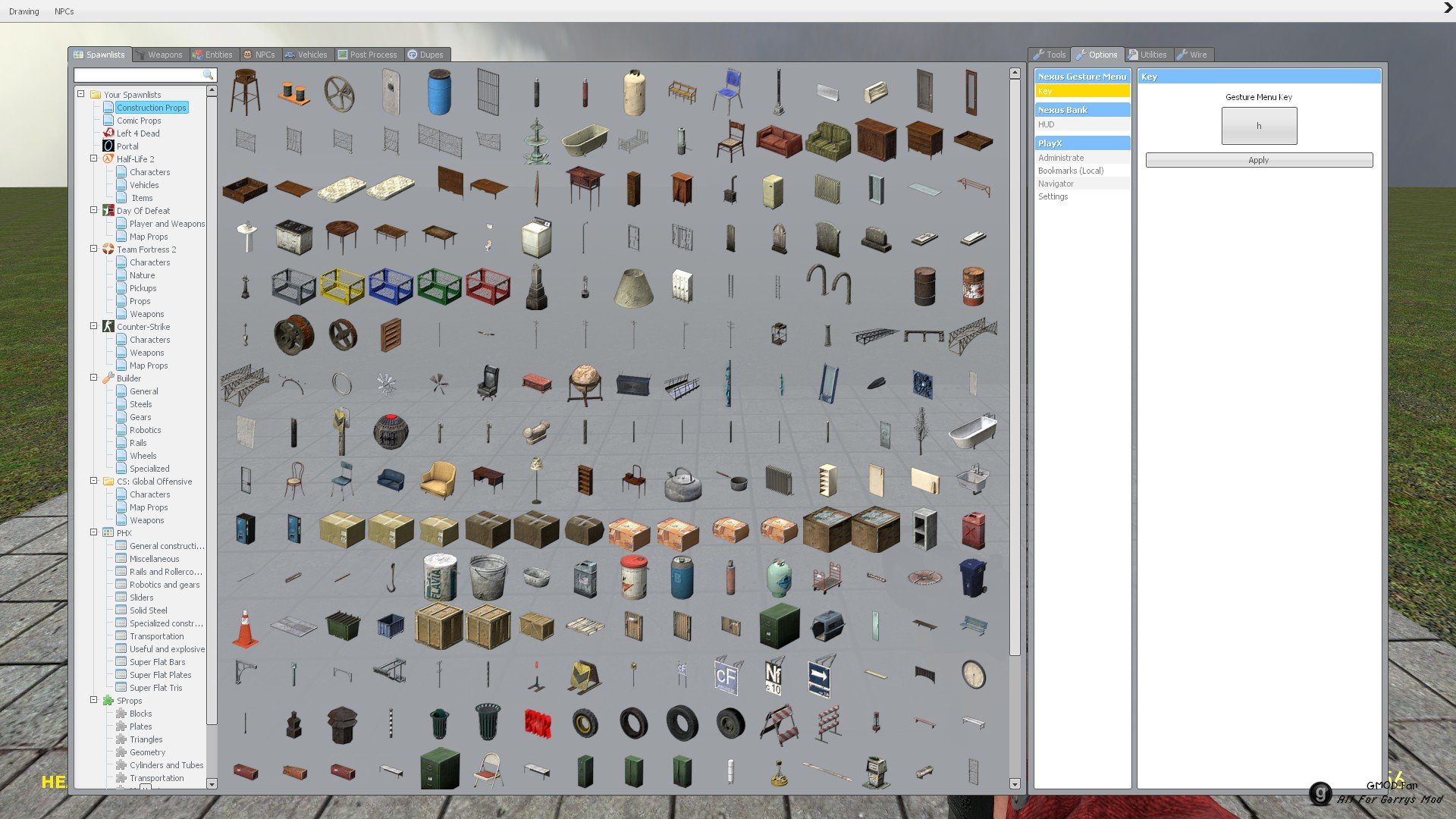Click the Gesture Menu Key binder button
Image resolution: width=1456 pixels, height=819 pixels.
tap(1259, 126)
